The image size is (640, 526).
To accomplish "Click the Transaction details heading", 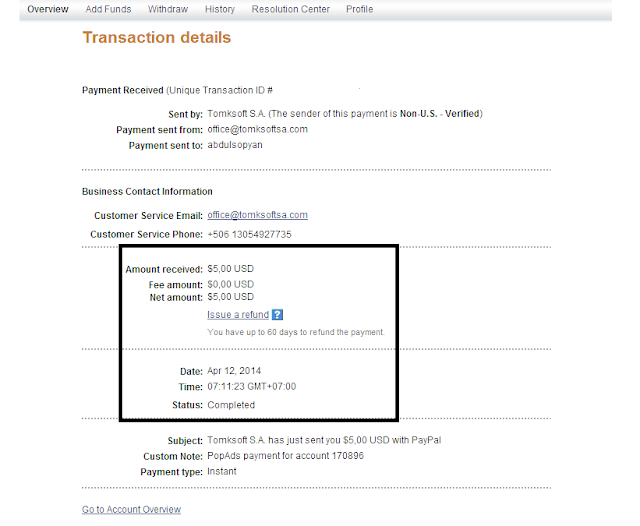I will (157, 38).
